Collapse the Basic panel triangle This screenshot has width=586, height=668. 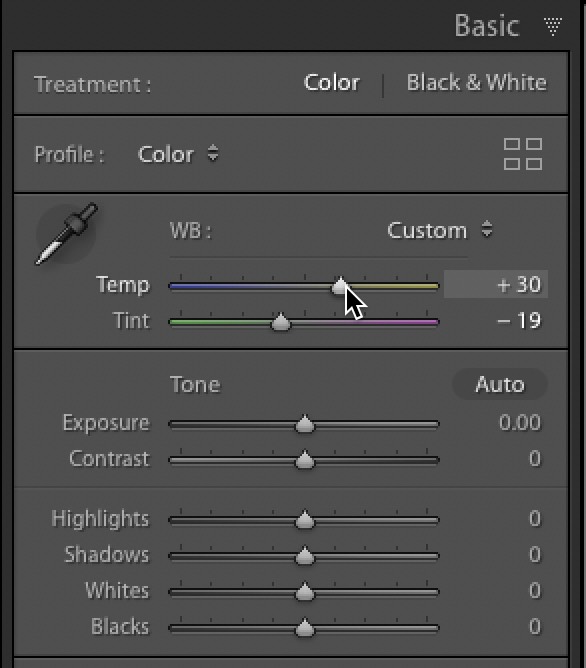coord(553,26)
